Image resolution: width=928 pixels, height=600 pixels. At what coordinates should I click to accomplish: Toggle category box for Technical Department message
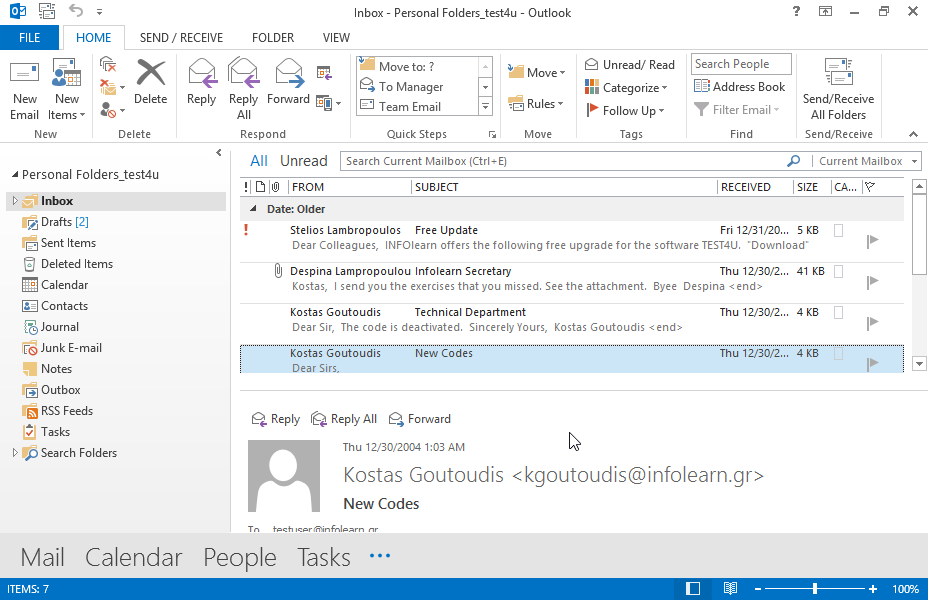[x=839, y=312]
